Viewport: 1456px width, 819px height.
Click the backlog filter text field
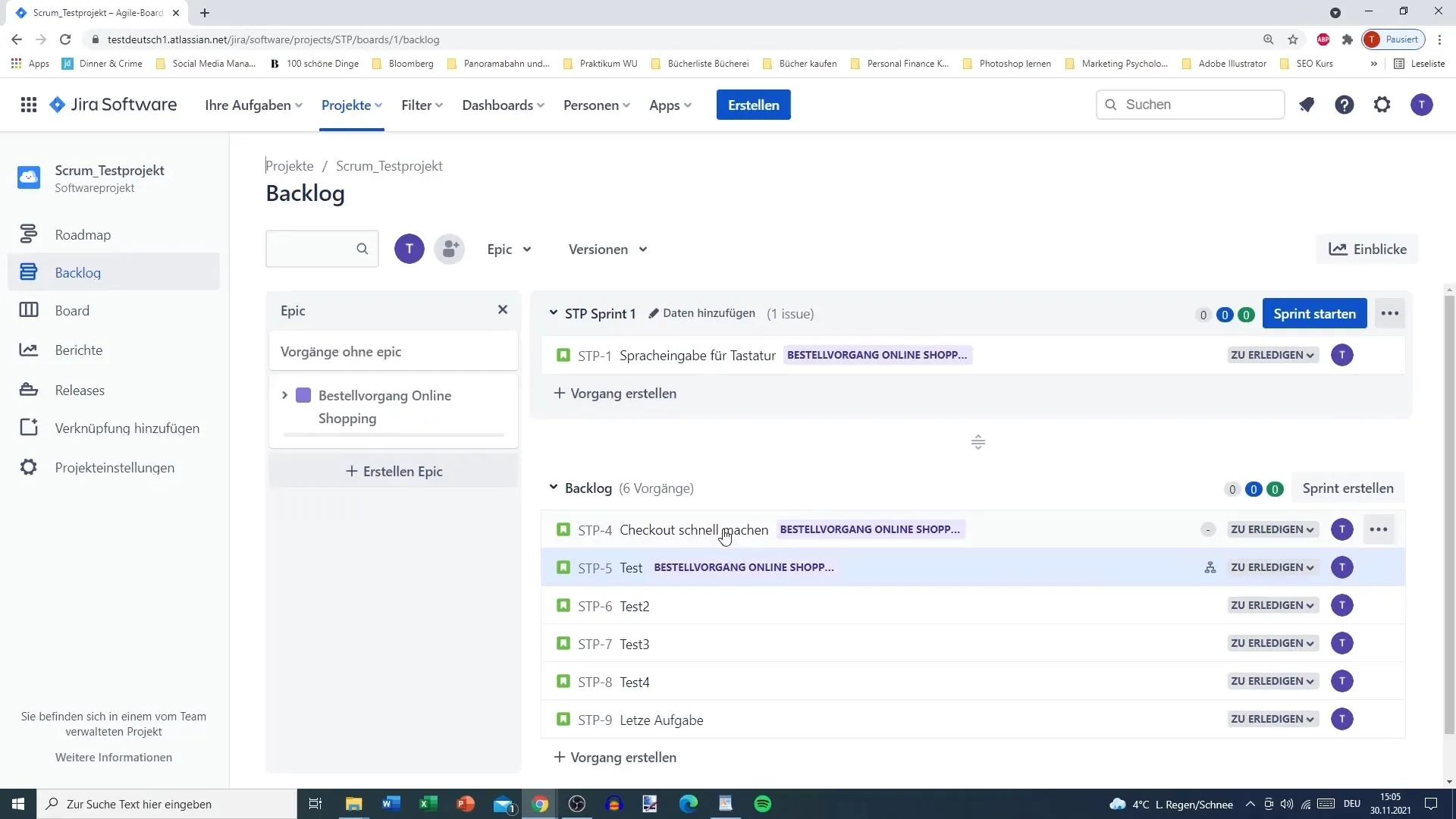point(322,249)
